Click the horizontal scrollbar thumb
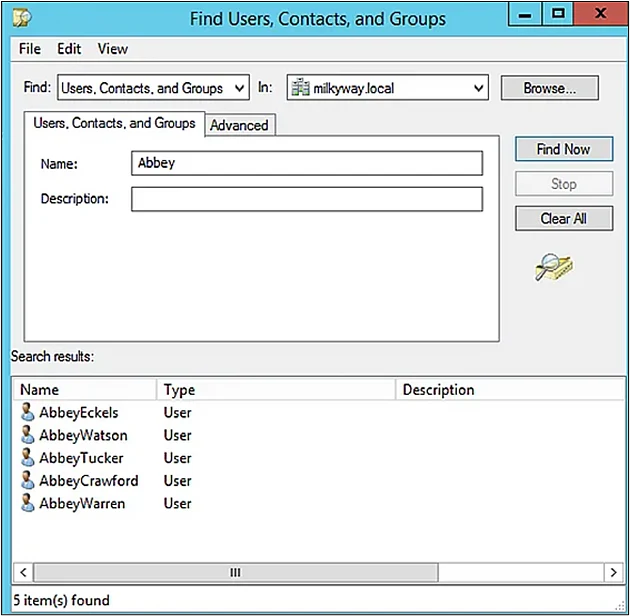 point(235,572)
